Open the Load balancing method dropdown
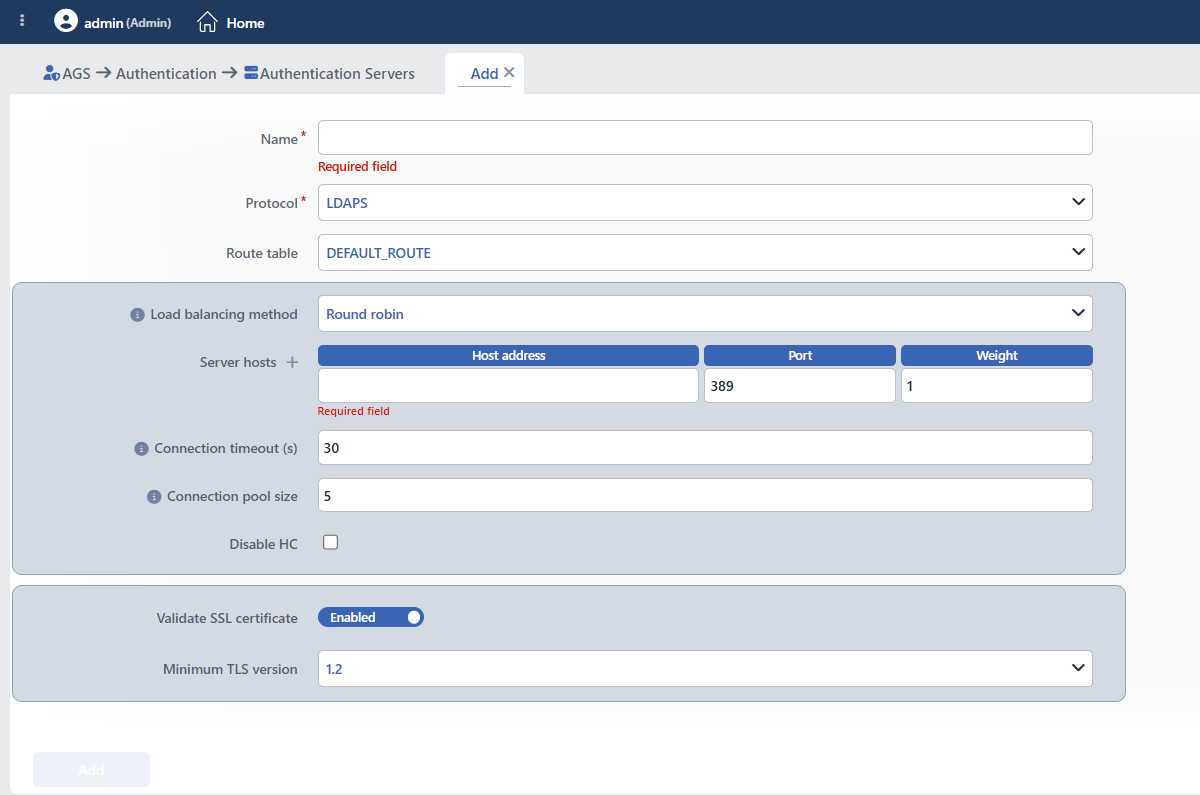Viewport: 1200px width, 795px height. tap(705, 313)
